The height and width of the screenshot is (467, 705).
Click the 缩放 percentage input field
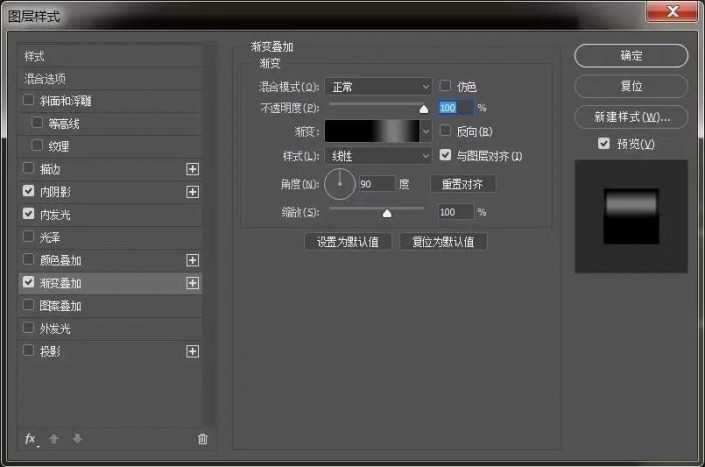(x=454, y=212)
